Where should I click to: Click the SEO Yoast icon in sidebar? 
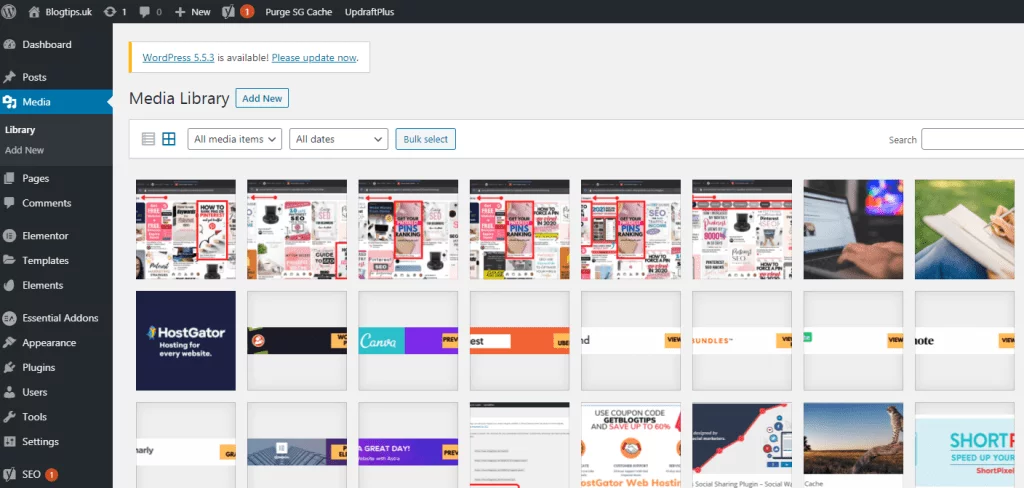coord(10,474)
